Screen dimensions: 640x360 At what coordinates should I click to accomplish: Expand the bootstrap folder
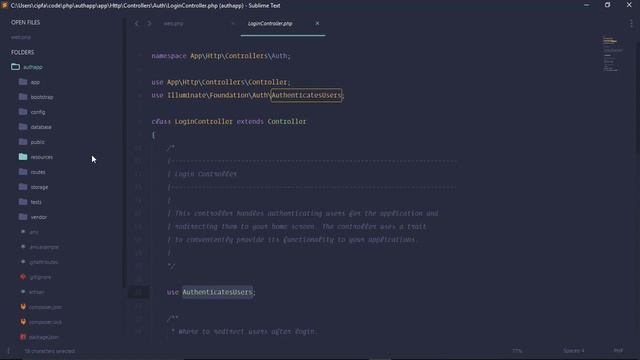(42, 97)
